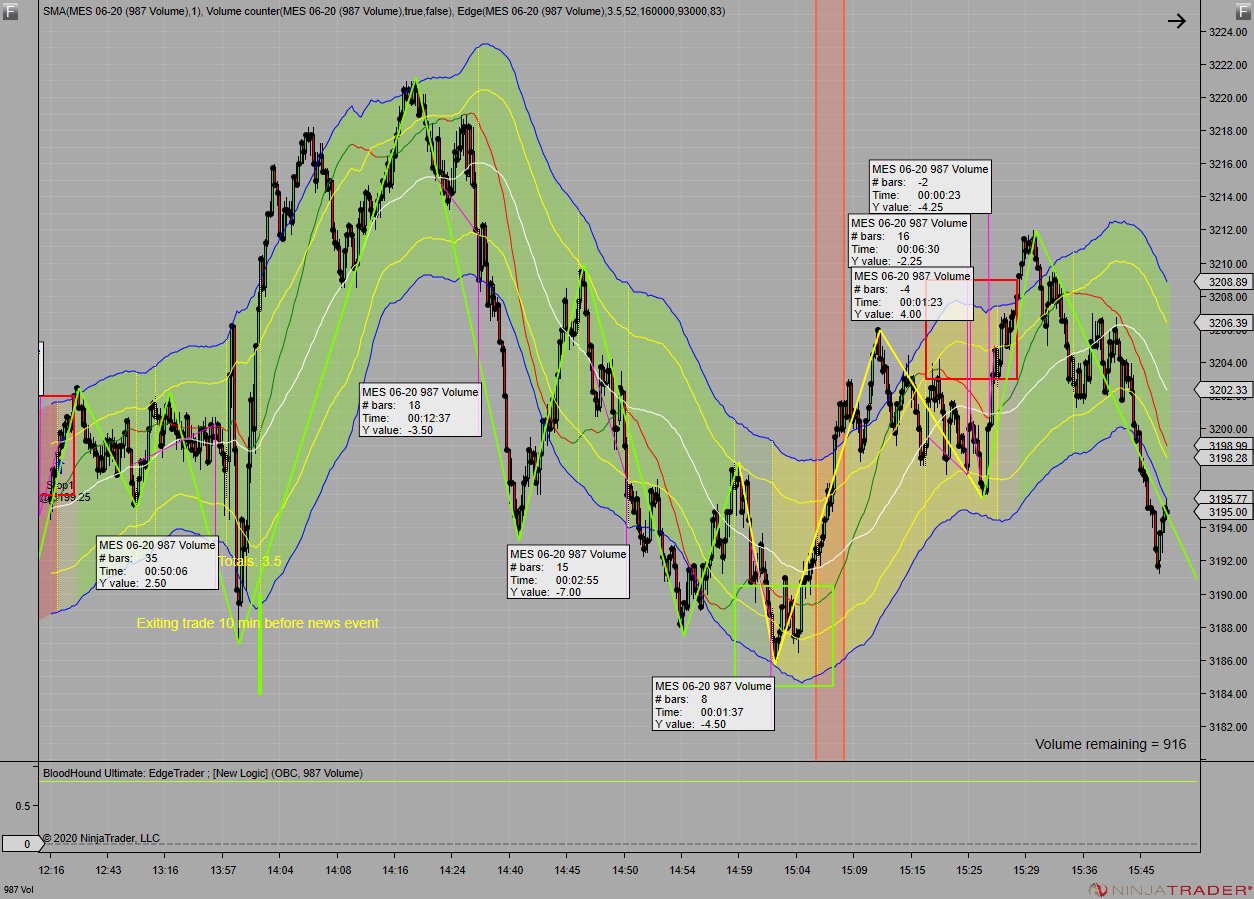Select the ruler box showing 8 bars
The width and height of the screenshot is (1254, 899).
[713, 705]
